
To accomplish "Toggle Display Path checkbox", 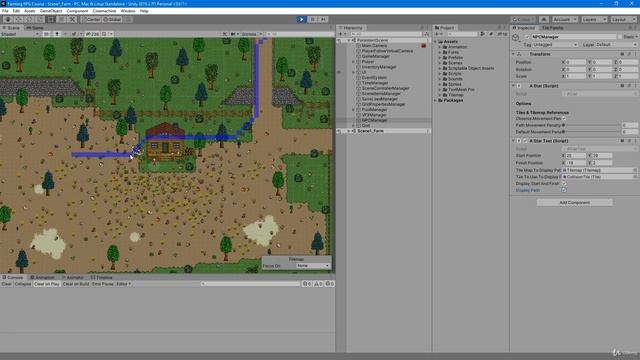I will pos(564,190).
